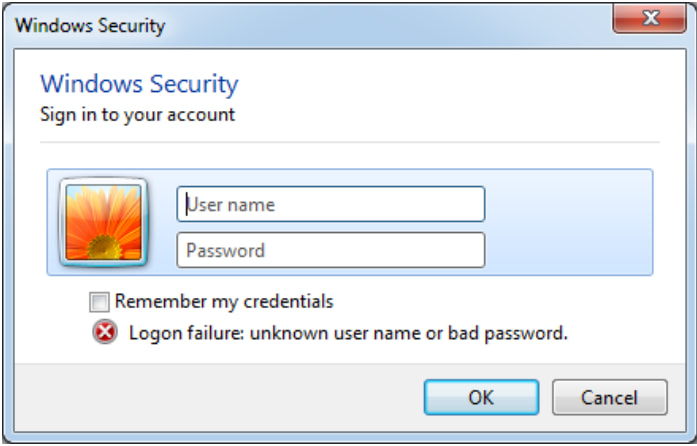Viewport: 697px width, 446px height.
Task: Click the large blue Windows Security heading
Action: click(139, 84)
